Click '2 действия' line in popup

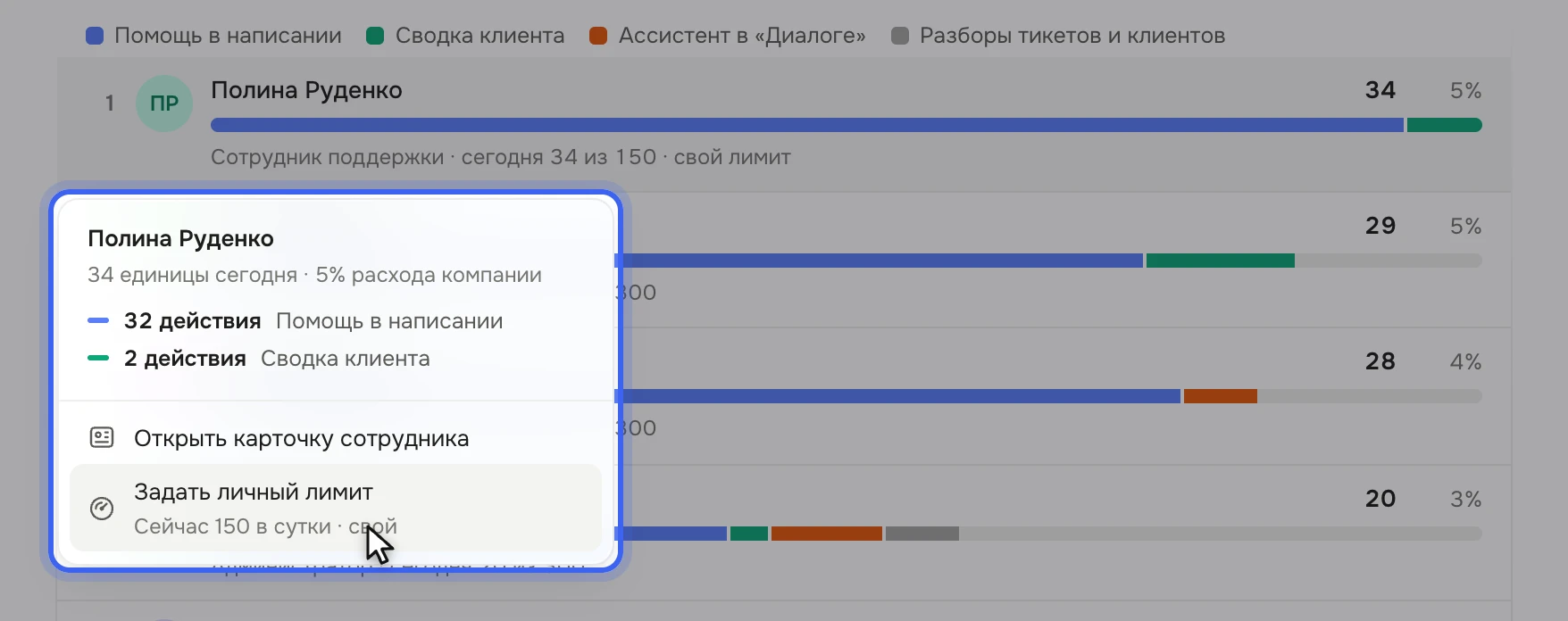pos(259,359)
